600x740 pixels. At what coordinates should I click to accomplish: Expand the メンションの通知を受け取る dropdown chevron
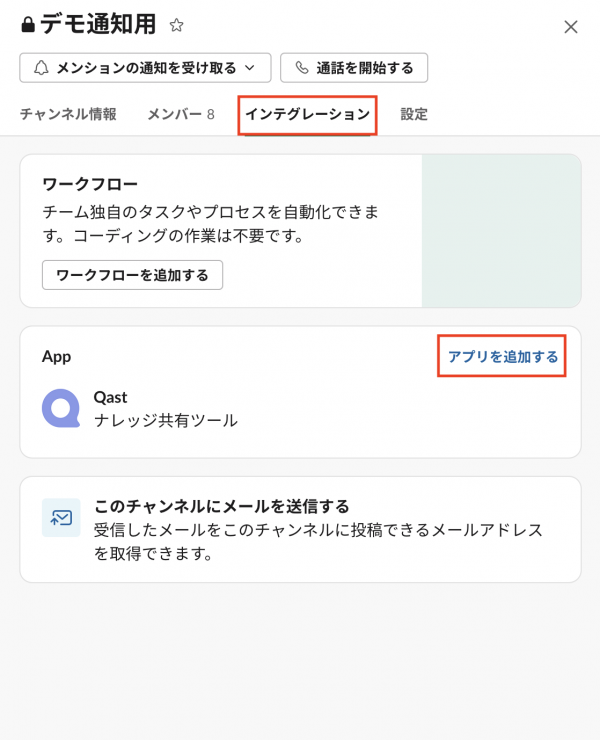click(x=250, y=68)
